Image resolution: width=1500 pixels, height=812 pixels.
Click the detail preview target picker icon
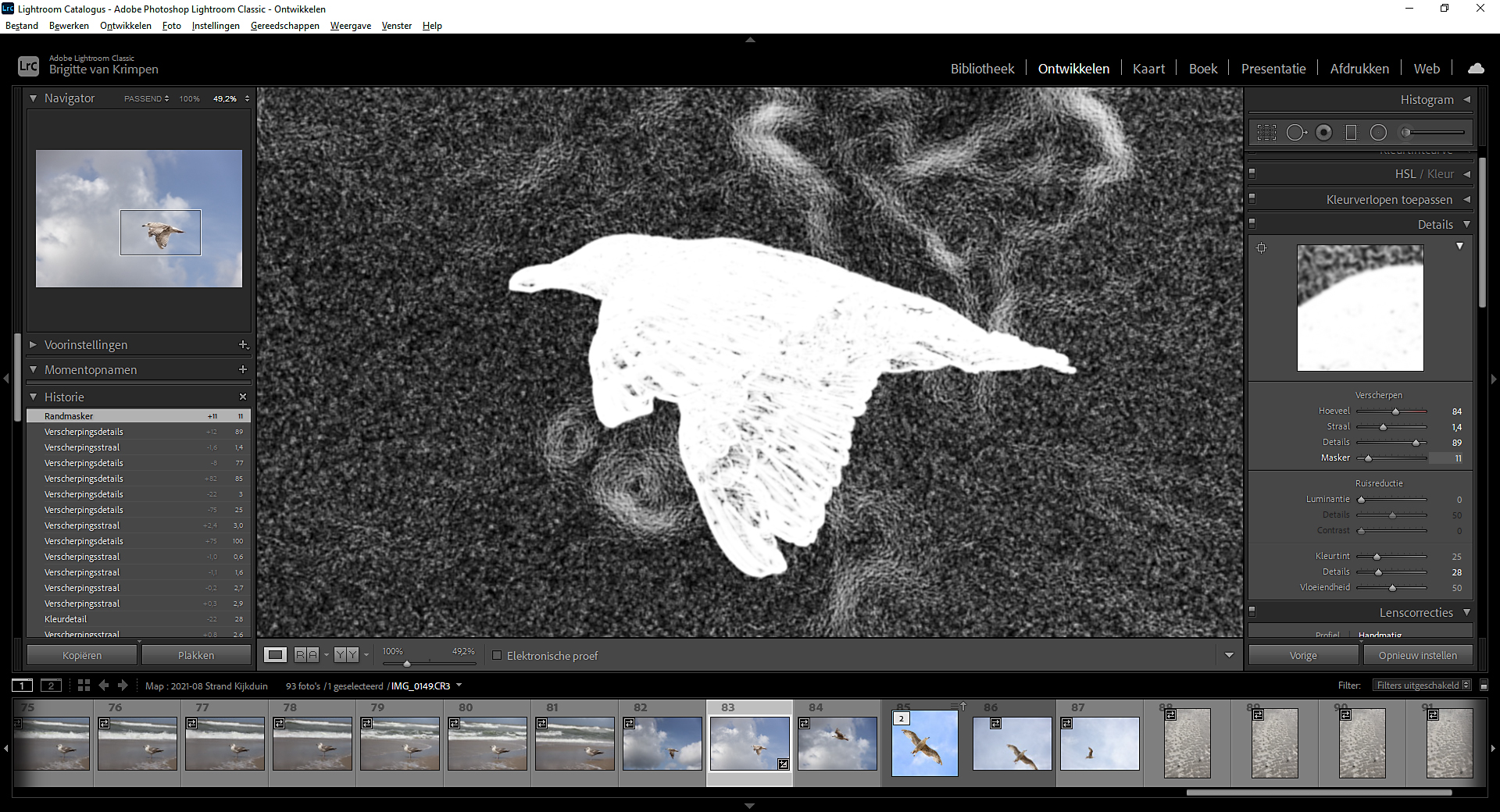(1261, 248)
